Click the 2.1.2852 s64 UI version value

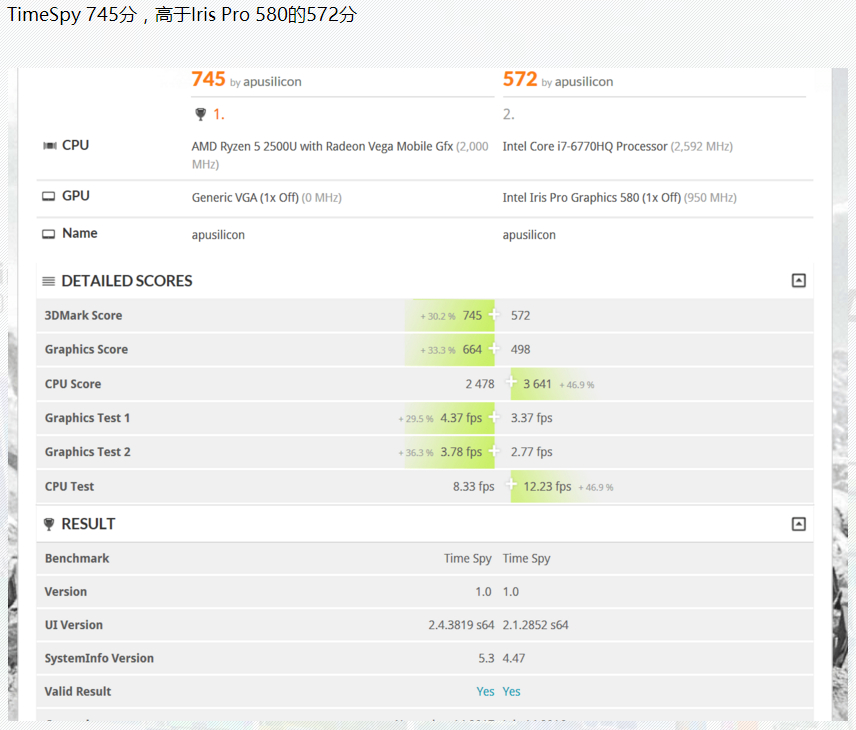(536, 625)
